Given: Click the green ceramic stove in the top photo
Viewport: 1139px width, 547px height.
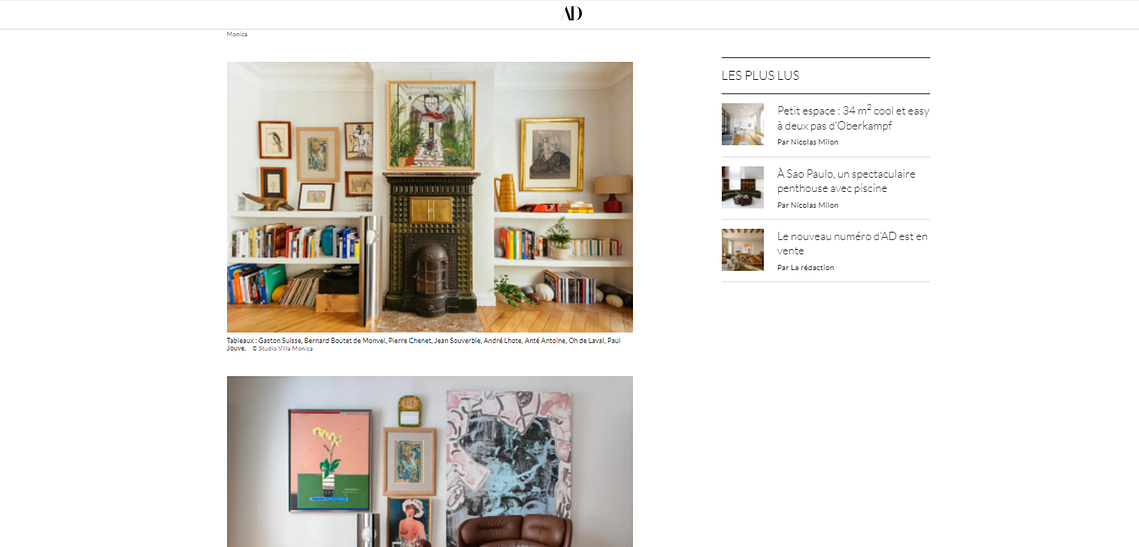Looking at the screenshot, I should (431, 243).
